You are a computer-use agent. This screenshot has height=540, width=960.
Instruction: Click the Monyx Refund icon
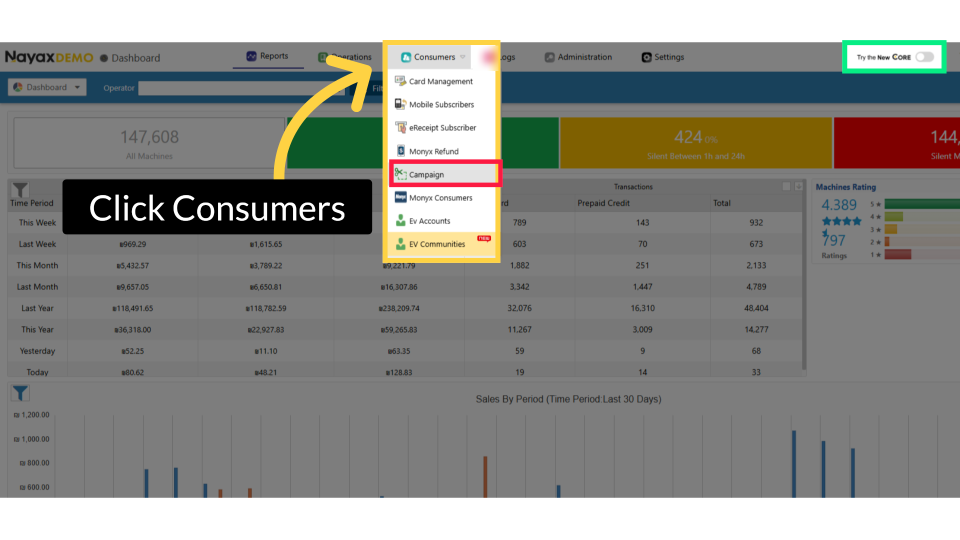pos(400,151)
